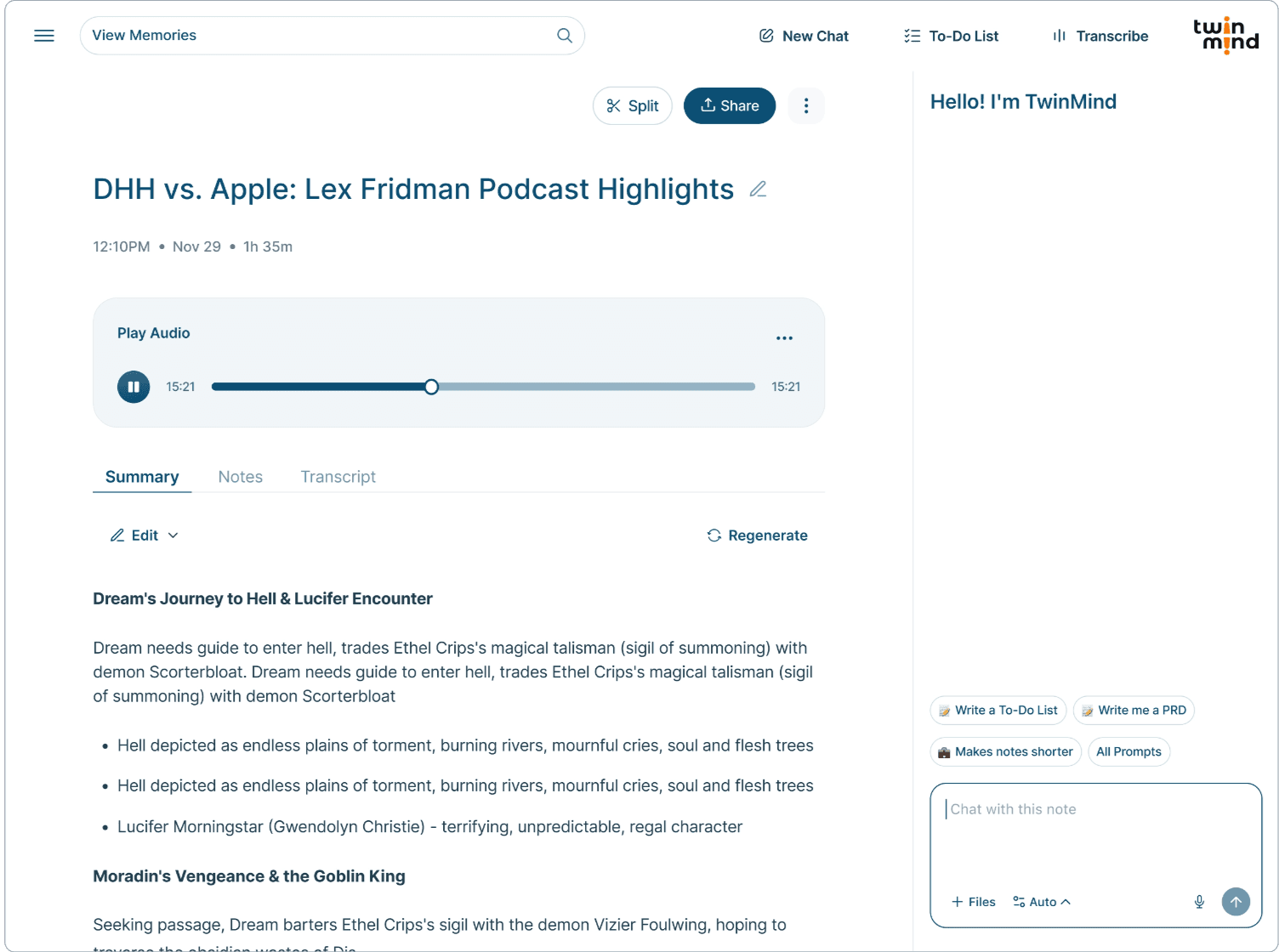This screenshot has width=1279, height=952.
Task: Click the 1h 35m duration text
Action: [268, 246]
